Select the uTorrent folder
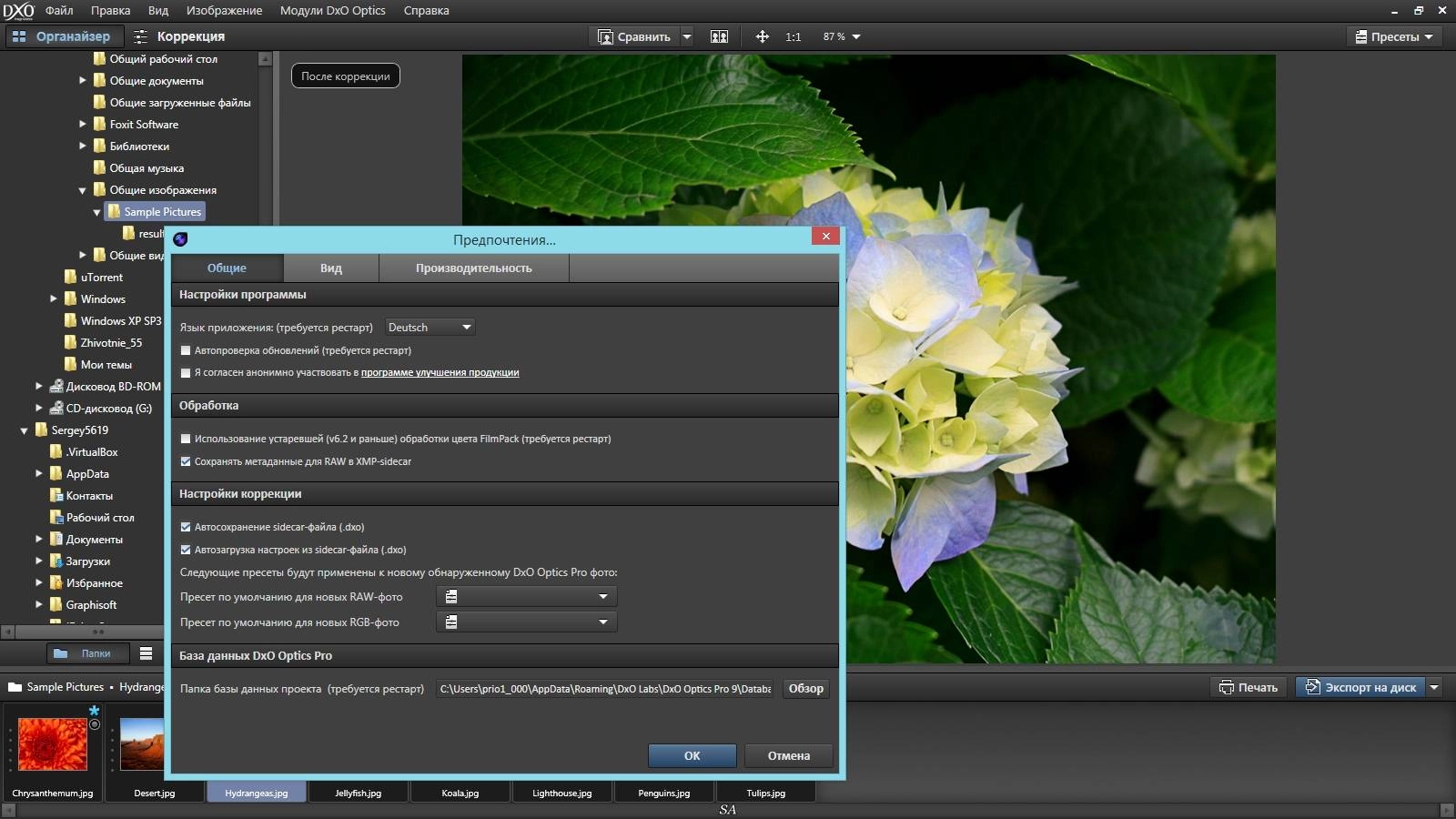Image resolution: width=1456 pixels, height=819 pixels. click(x=93, y=277)
